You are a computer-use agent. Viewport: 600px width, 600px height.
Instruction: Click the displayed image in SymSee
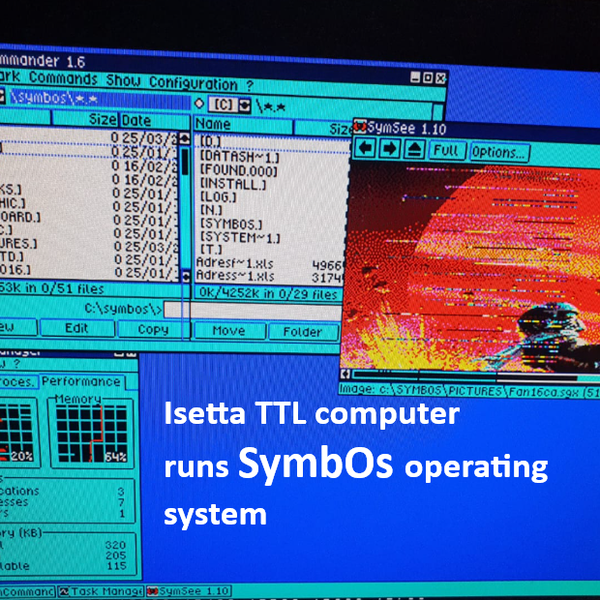click(x=473, y=267)
